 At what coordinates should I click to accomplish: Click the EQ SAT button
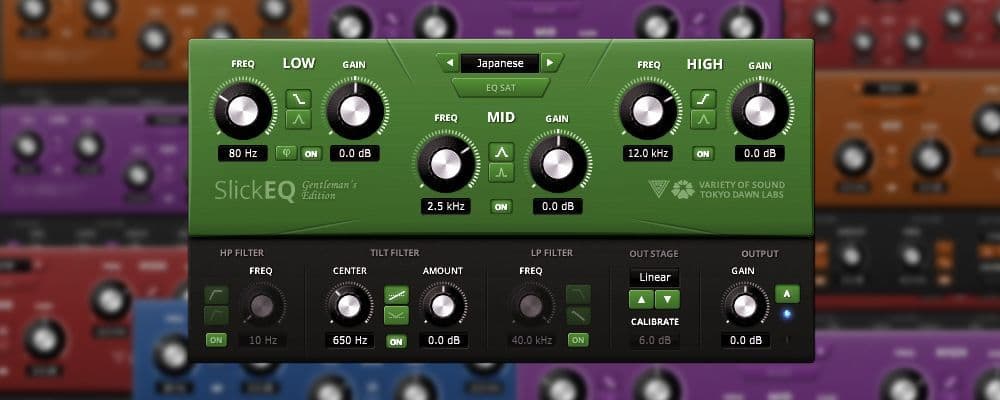tap(500, 87)
